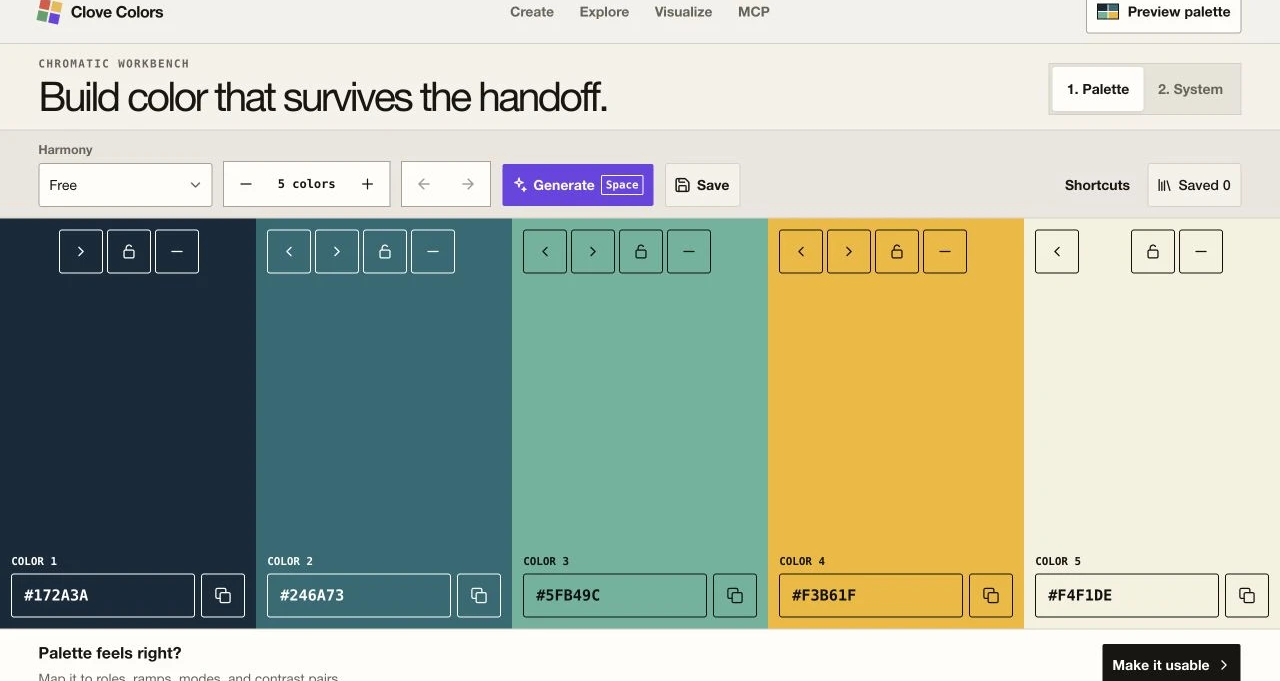The width and height of the screenshot is (1280, 681).
Task: Open the Explore nav item
Action: (x=604, y=12)
